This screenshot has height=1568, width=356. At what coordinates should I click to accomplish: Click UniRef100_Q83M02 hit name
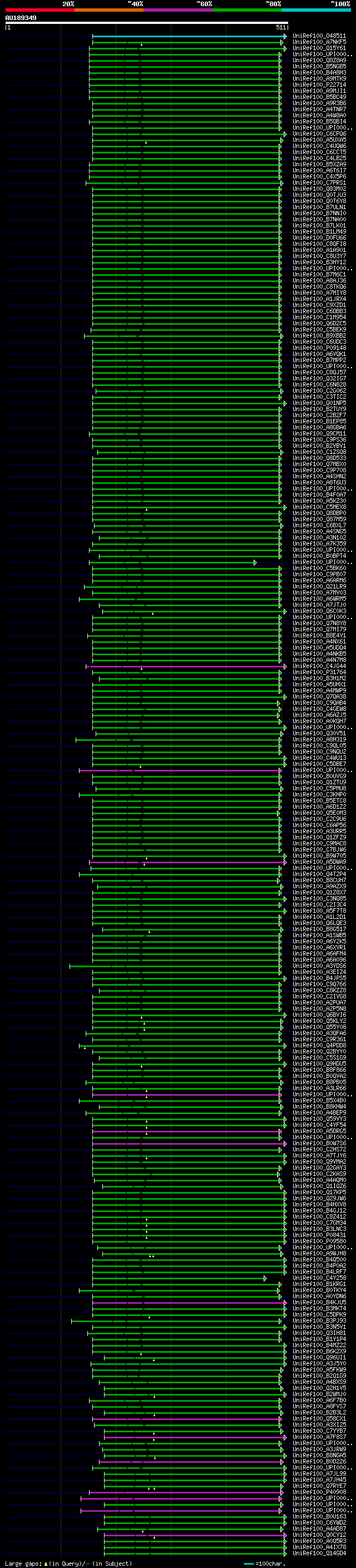point(319,189)
